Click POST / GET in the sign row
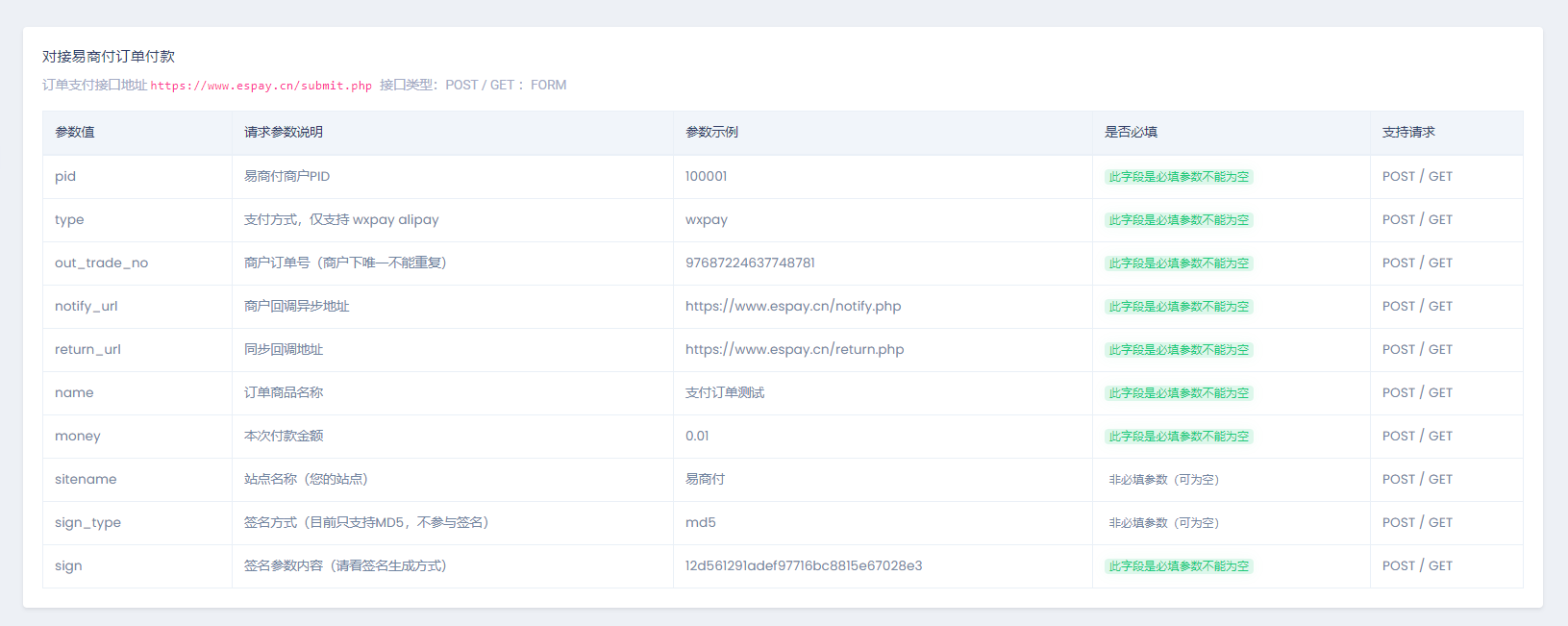 point(1417,565)
